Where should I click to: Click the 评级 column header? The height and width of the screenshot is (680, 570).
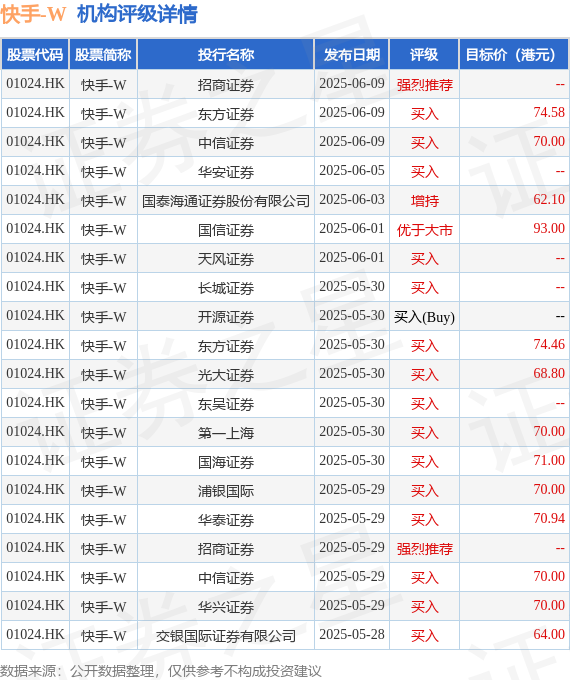(424, 55)
